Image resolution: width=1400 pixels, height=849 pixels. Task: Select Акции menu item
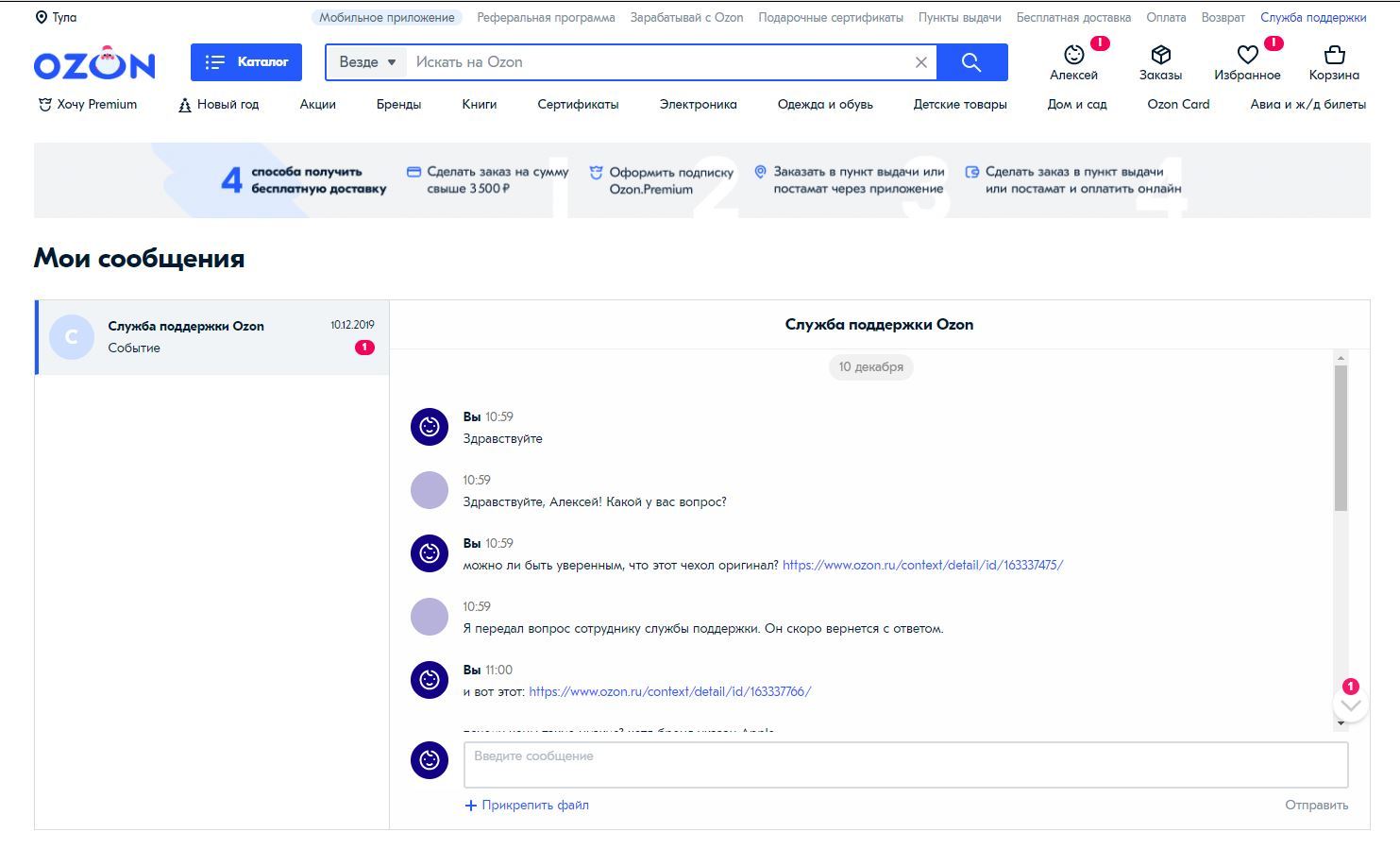coord(318,105)
